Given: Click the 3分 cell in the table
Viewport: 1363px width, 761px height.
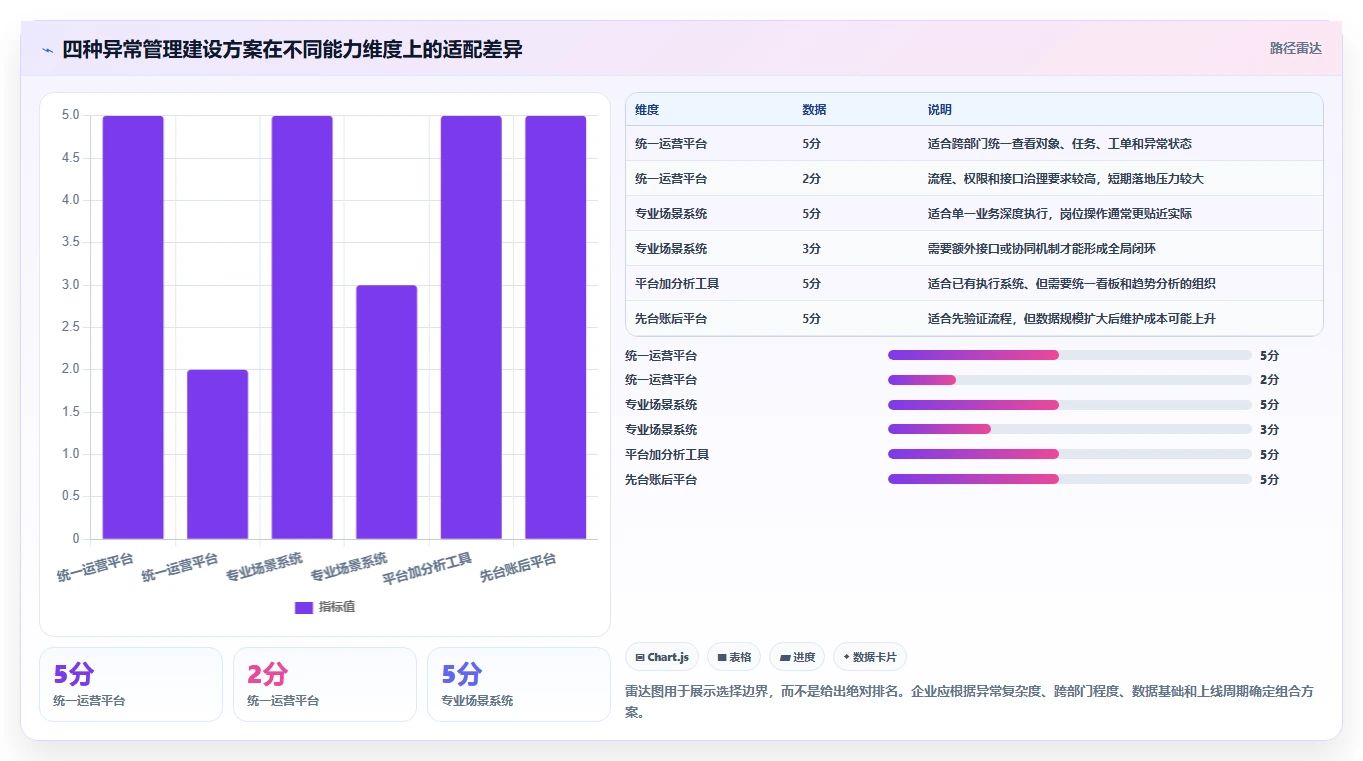Looking at the screenshot, I should [811, 249].
